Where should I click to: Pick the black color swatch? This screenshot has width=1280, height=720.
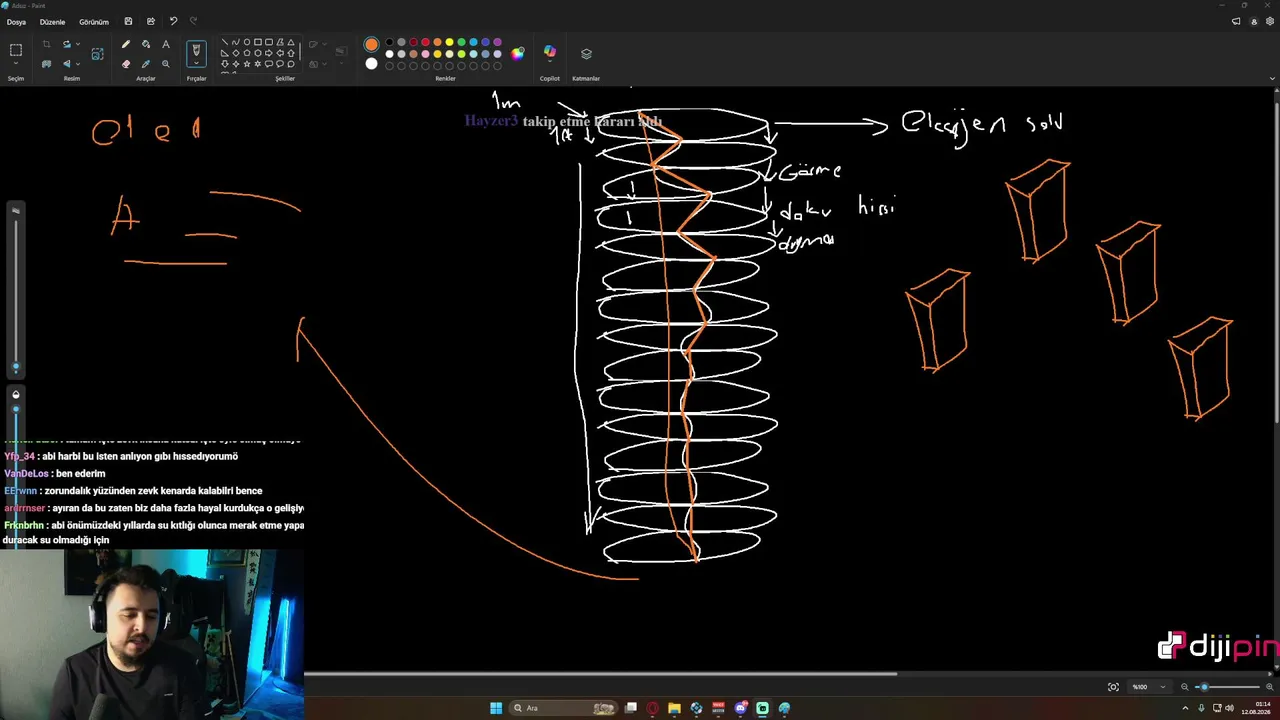(x=390, y=43)
